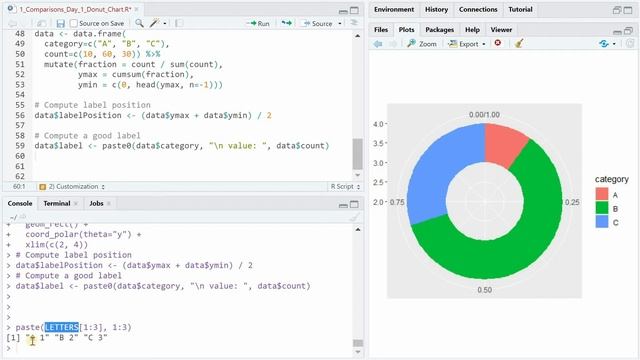Screen dimensions: 640x360
Task: Switch to the Environment tab
Action: pyautogui.click(x=394, y=9)
